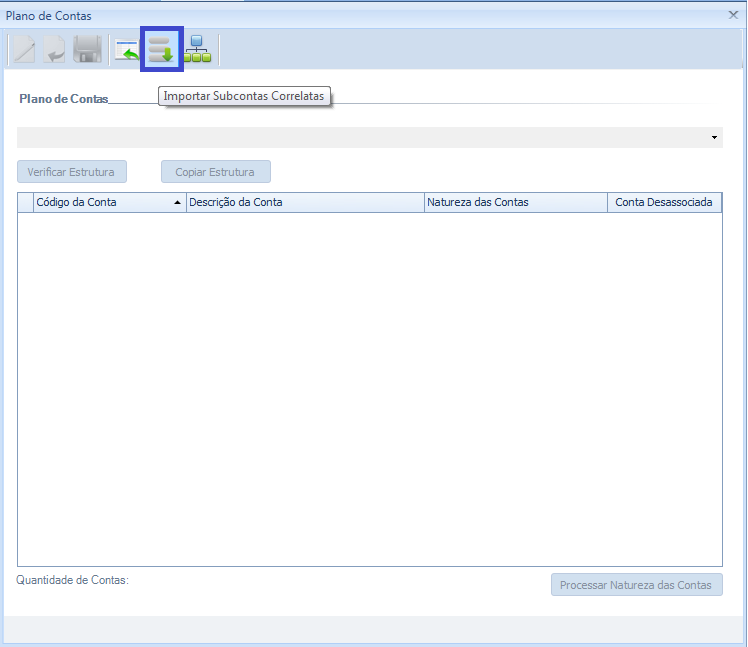Sort by Código da Conta column header
Screen dimensions: 748x647
(x=100, y=202)
